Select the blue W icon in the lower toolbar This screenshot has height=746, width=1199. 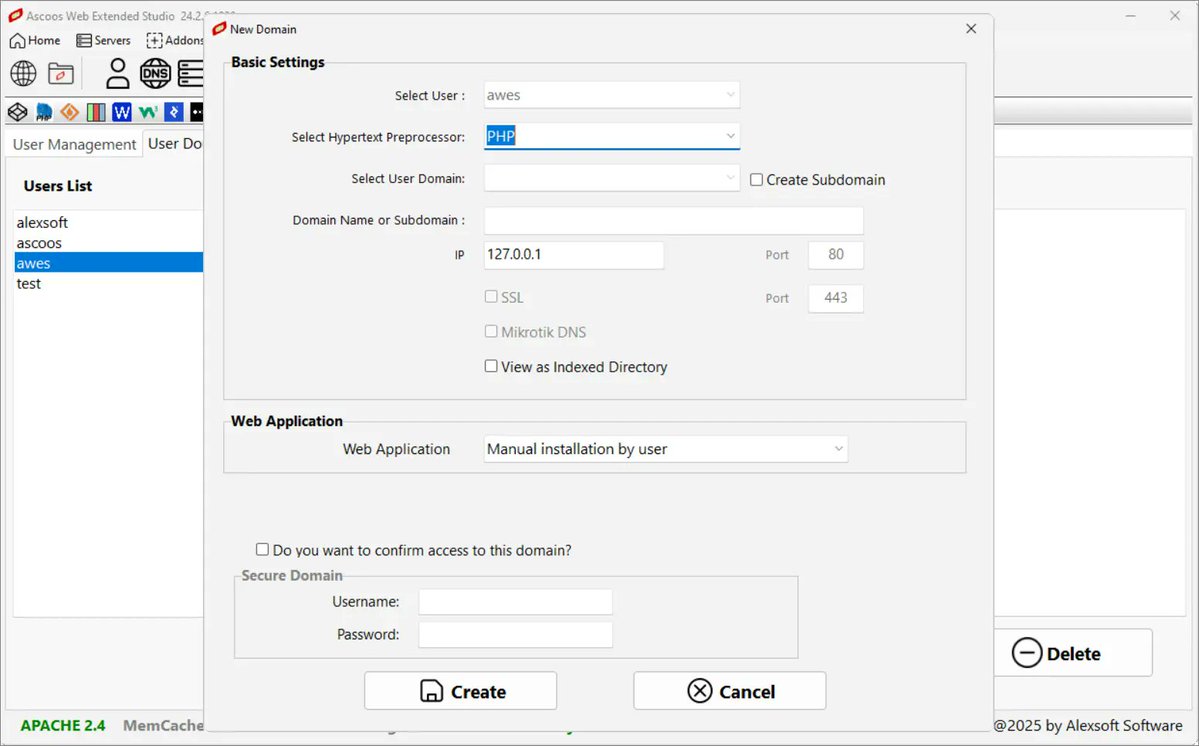tap(121, 112)
